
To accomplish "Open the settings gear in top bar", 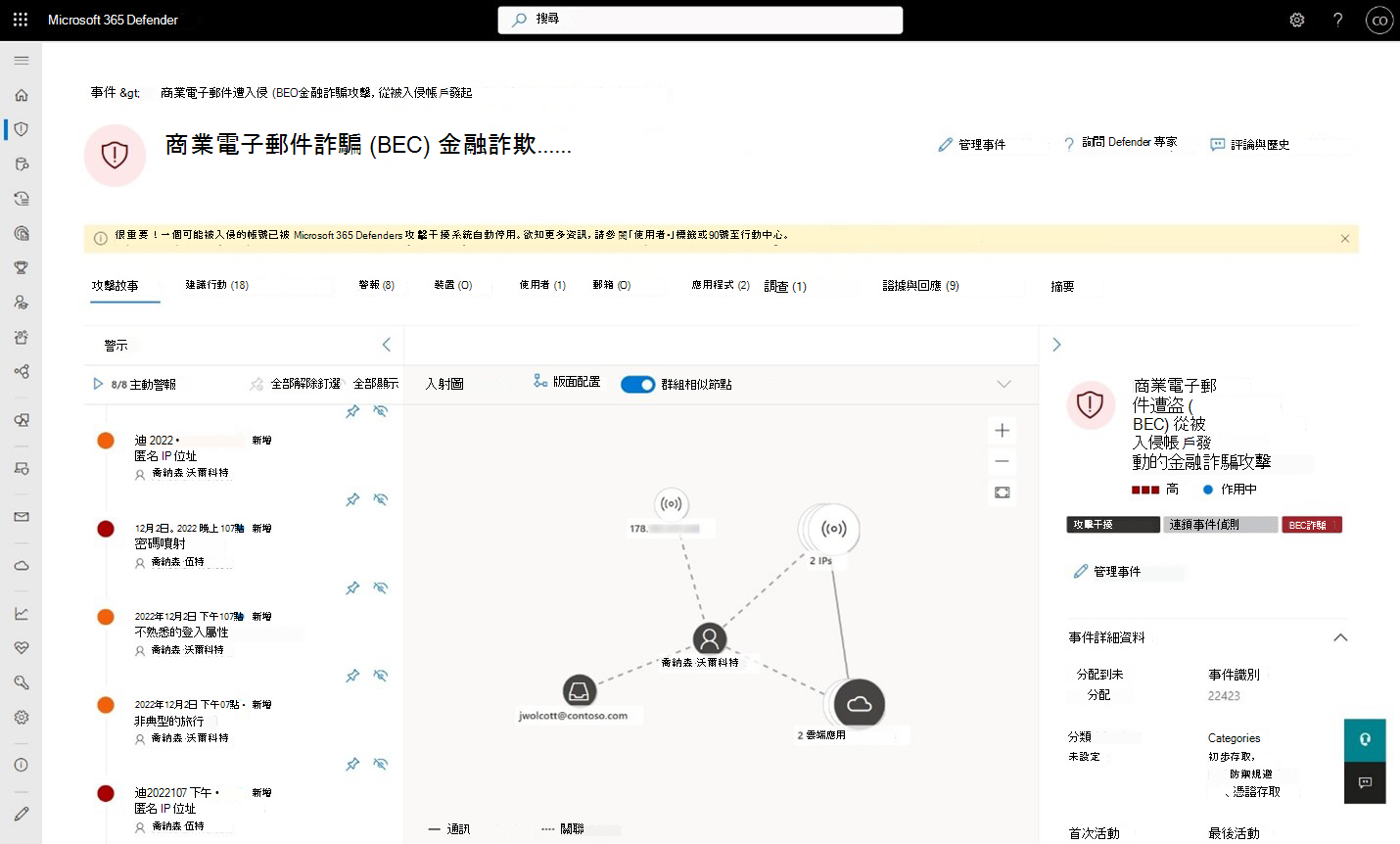I will (x=1297, y=20).
